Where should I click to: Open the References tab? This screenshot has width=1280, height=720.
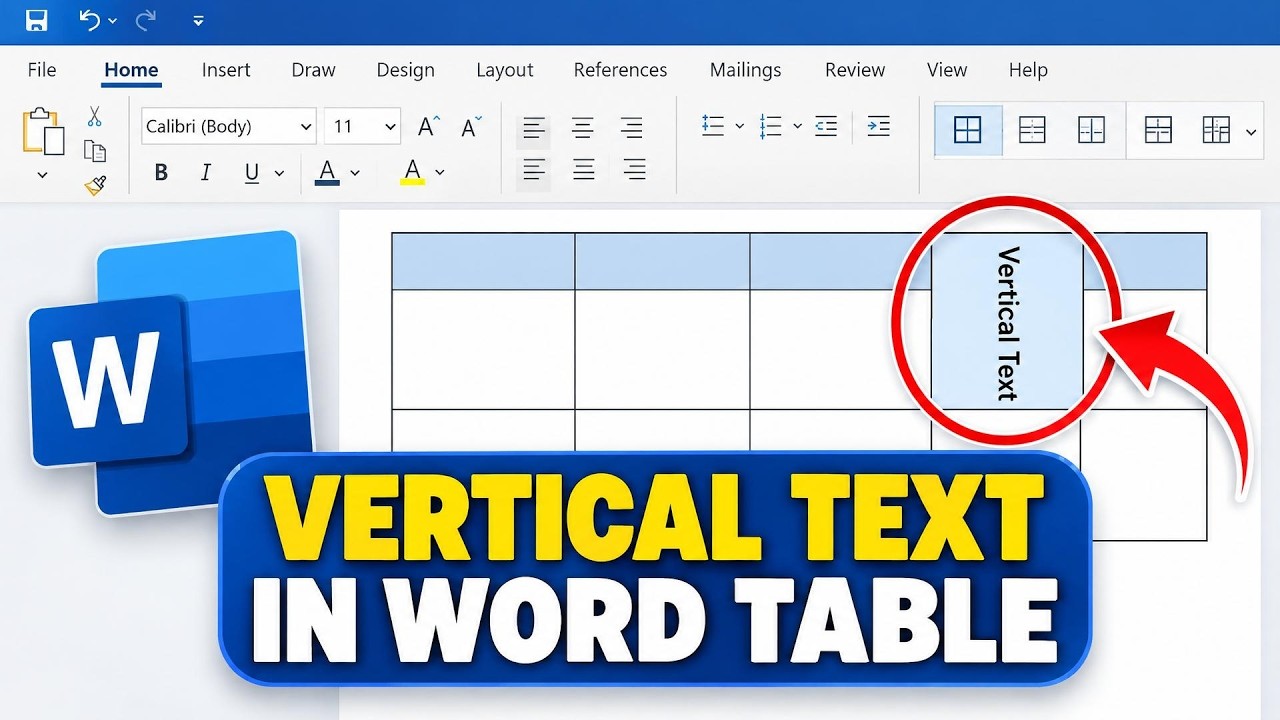click(620, 70)
